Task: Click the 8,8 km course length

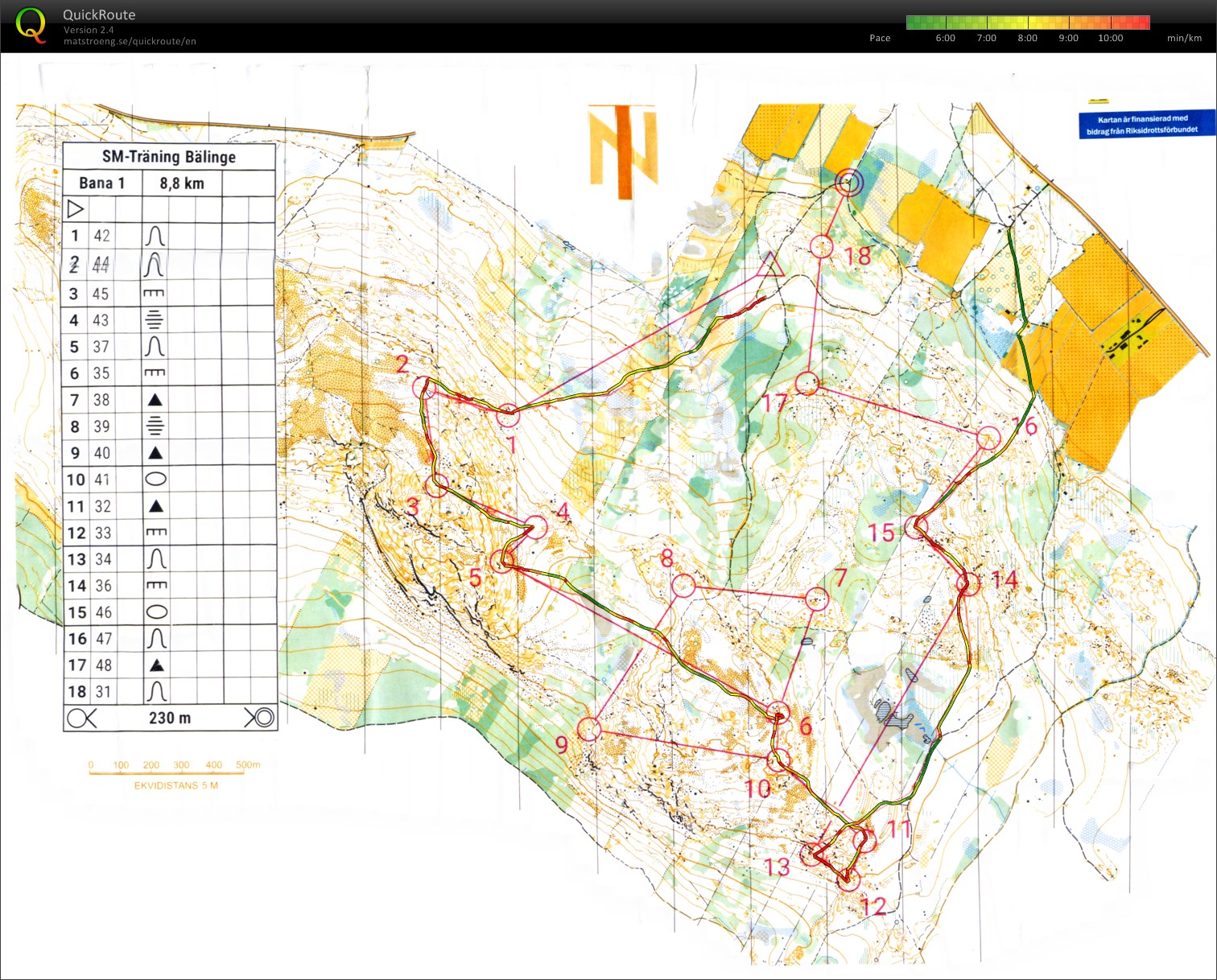Action: point(182,183)
